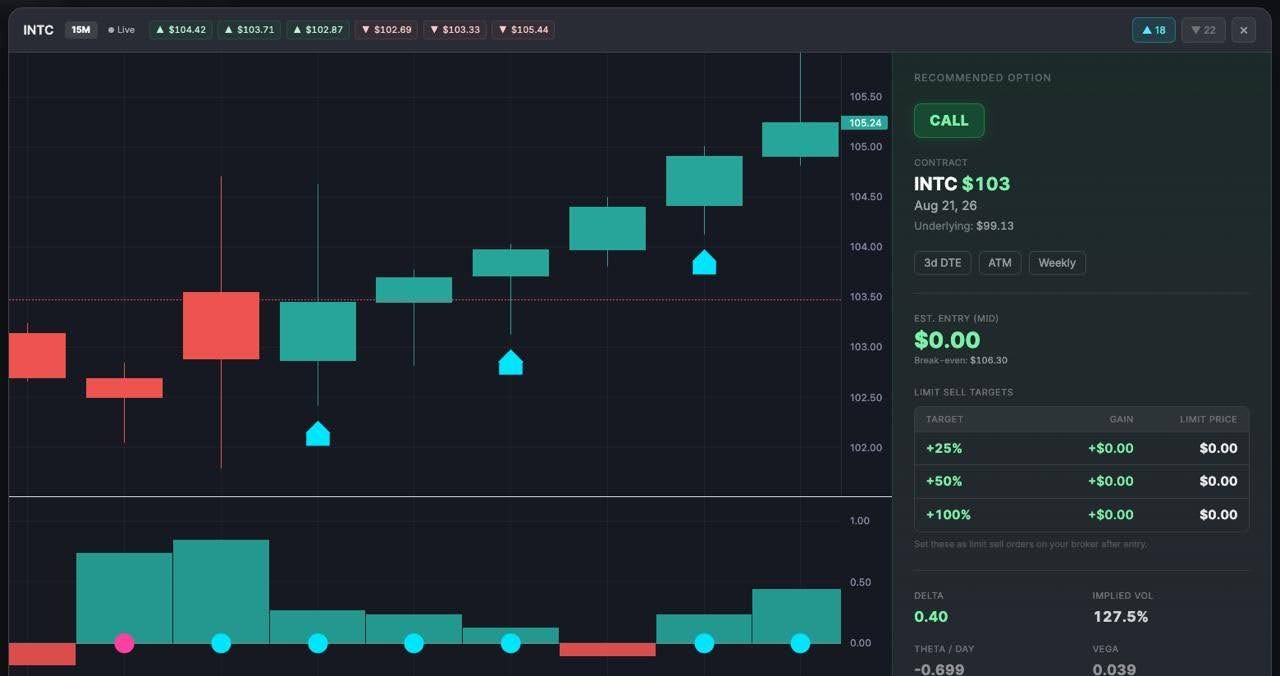
Task: Click the cyan up-arrow signal near $103.00
Action: [510, 362]
